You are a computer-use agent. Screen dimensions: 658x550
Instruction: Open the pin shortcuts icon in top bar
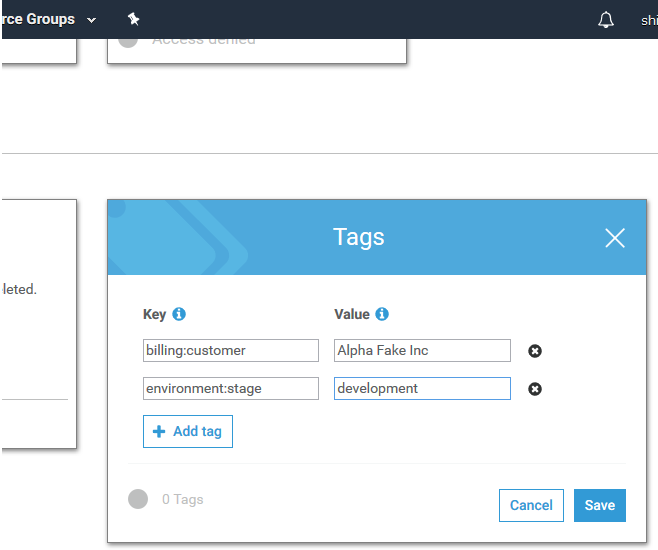coord(134,19)
